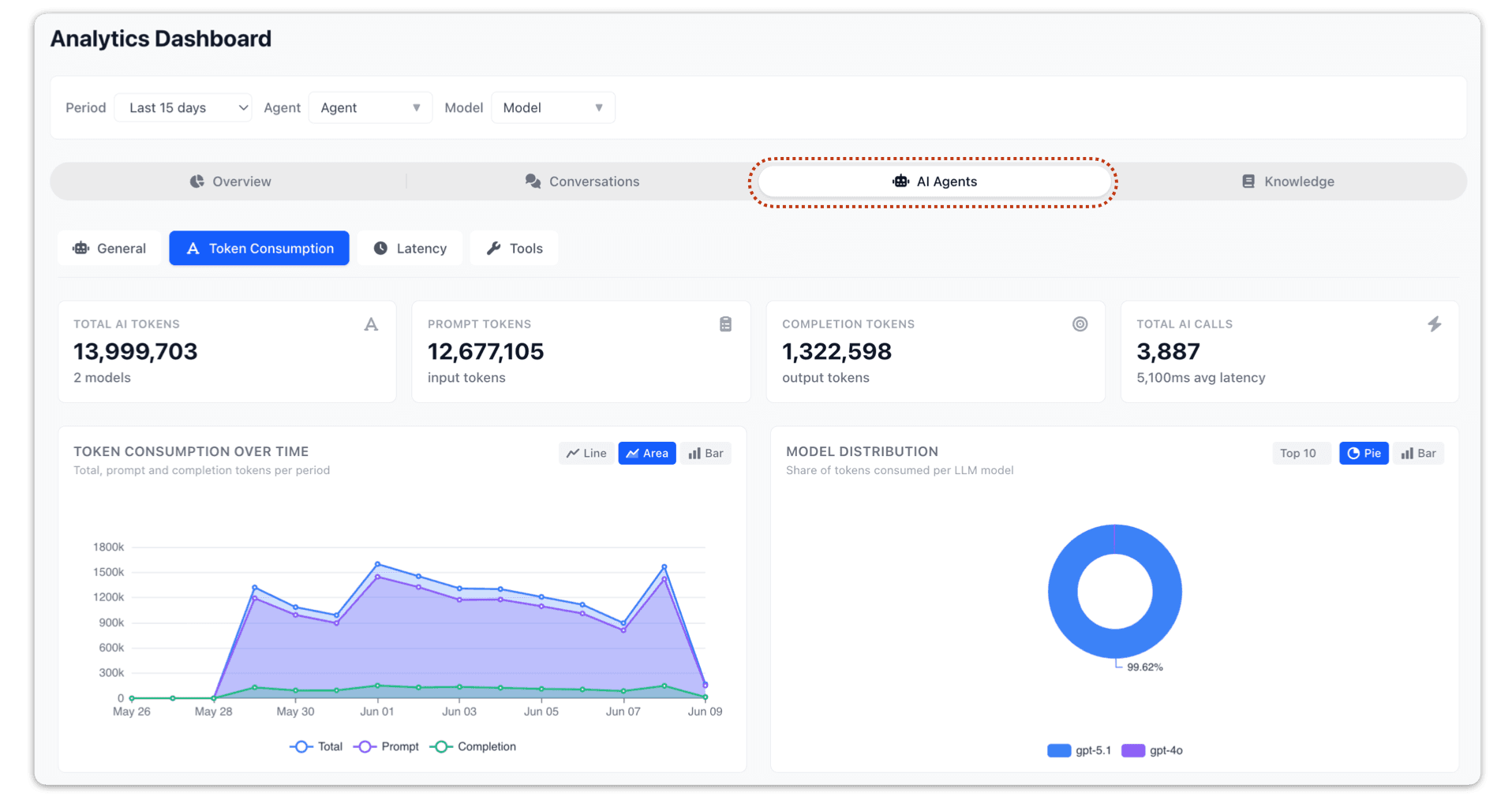Switch token chart to Bar view
Screen dimensions: 1512x800
[x=705, y=453]
